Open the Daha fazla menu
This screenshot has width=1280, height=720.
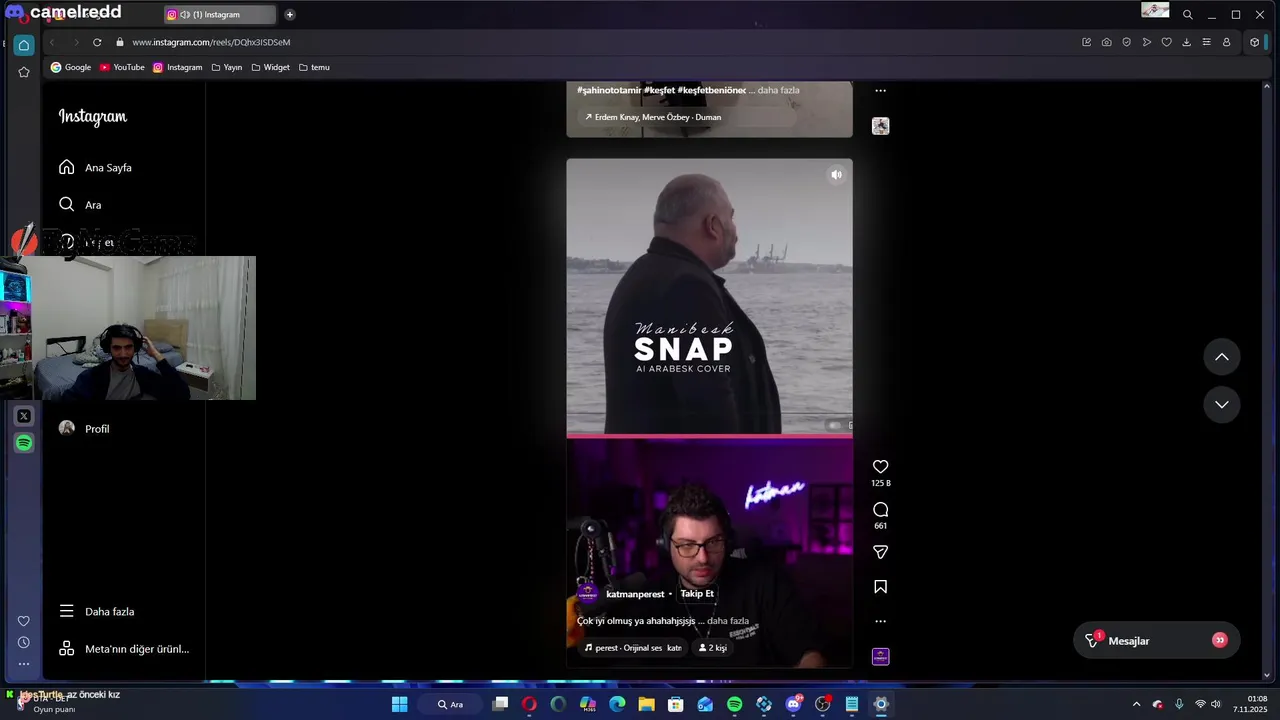(x=97, y=611)
